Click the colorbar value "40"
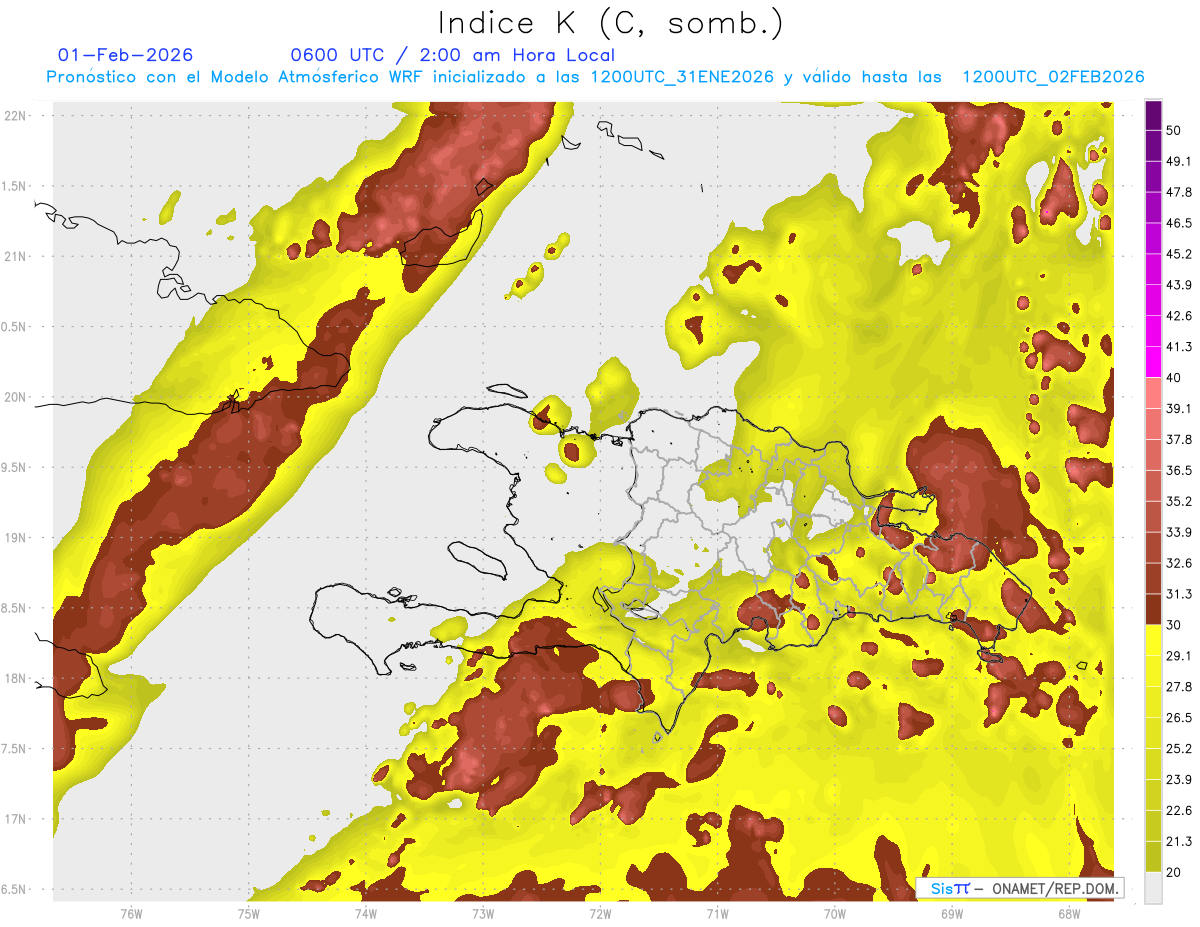 (1175, 378)
